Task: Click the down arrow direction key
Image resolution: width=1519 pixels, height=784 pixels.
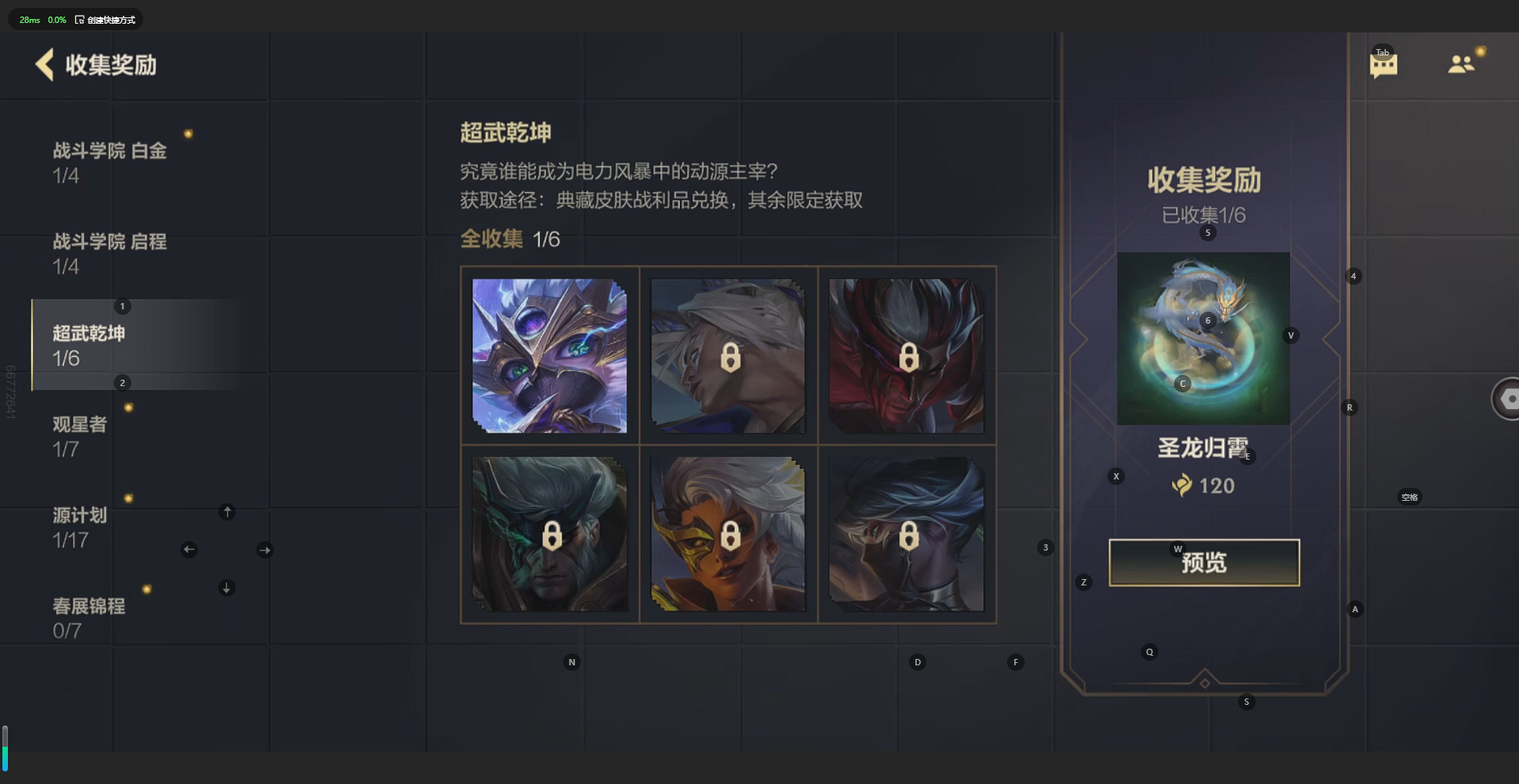Action: pyautogui.click(x=226, y=588)
